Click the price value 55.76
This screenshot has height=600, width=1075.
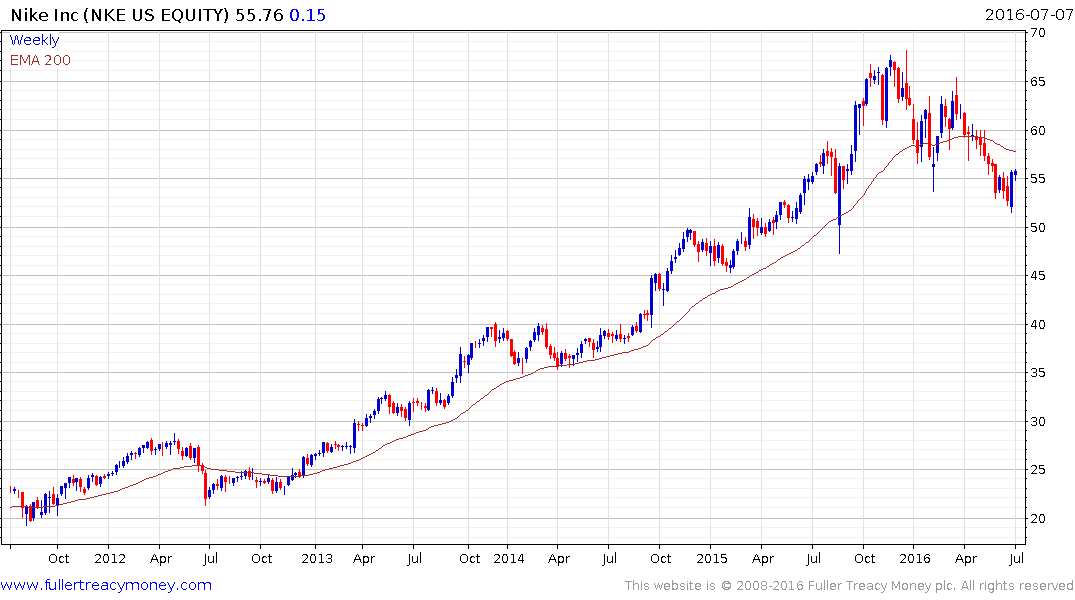[259, 15]
